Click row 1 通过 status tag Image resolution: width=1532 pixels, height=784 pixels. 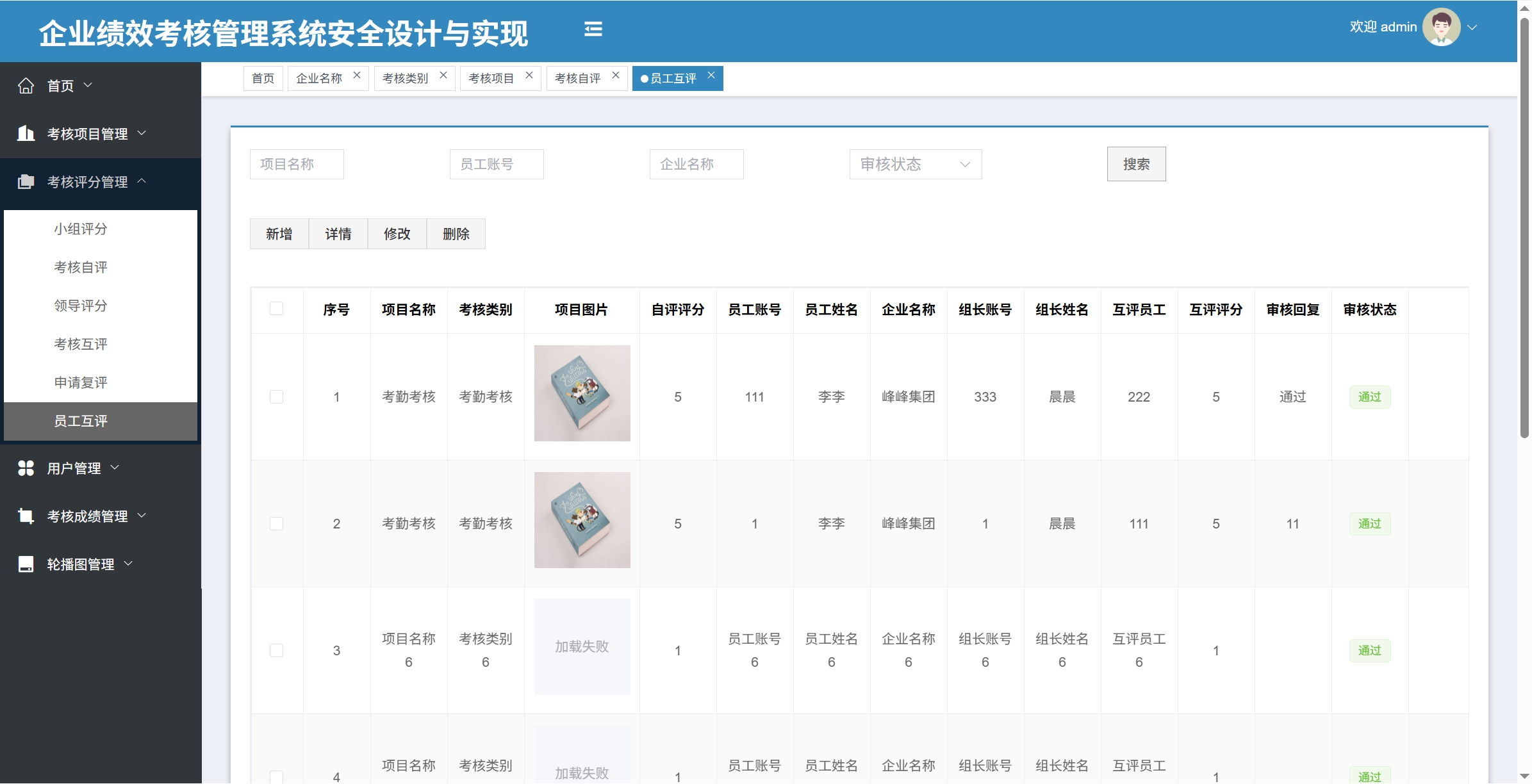[x=1370, y=397]
